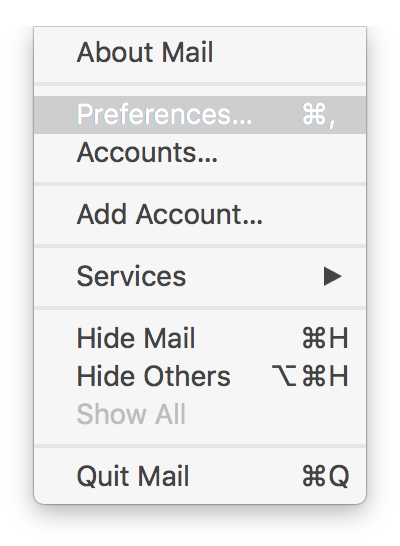Viewport: 400px width, 546px height.
Task: Click the ⌘, shortcut beside Preferences
Action: 319,115
